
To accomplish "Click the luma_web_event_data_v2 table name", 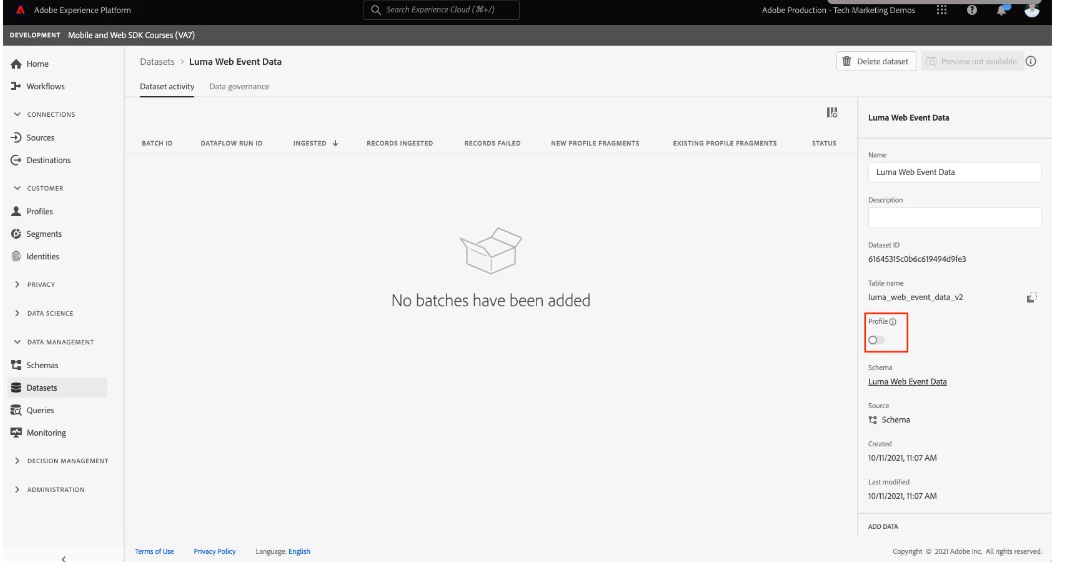I will coord(915,297).
